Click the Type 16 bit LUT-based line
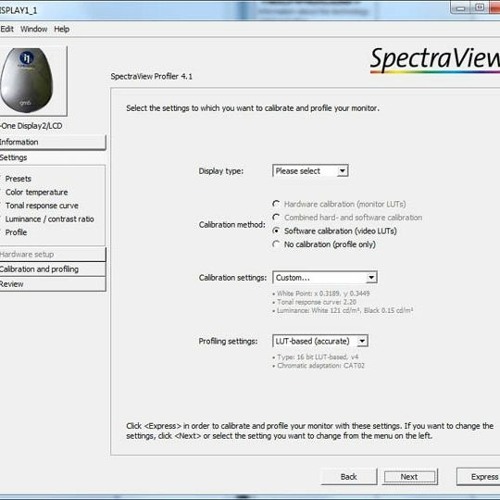Screen dimensions: 500x500 (x=315, y=357)
